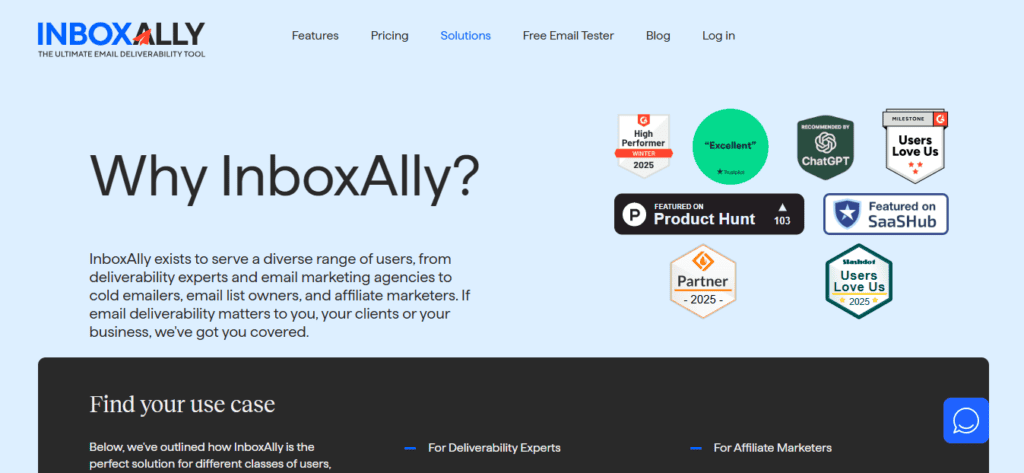Click the InboxAlly logo

coord(121,39)
